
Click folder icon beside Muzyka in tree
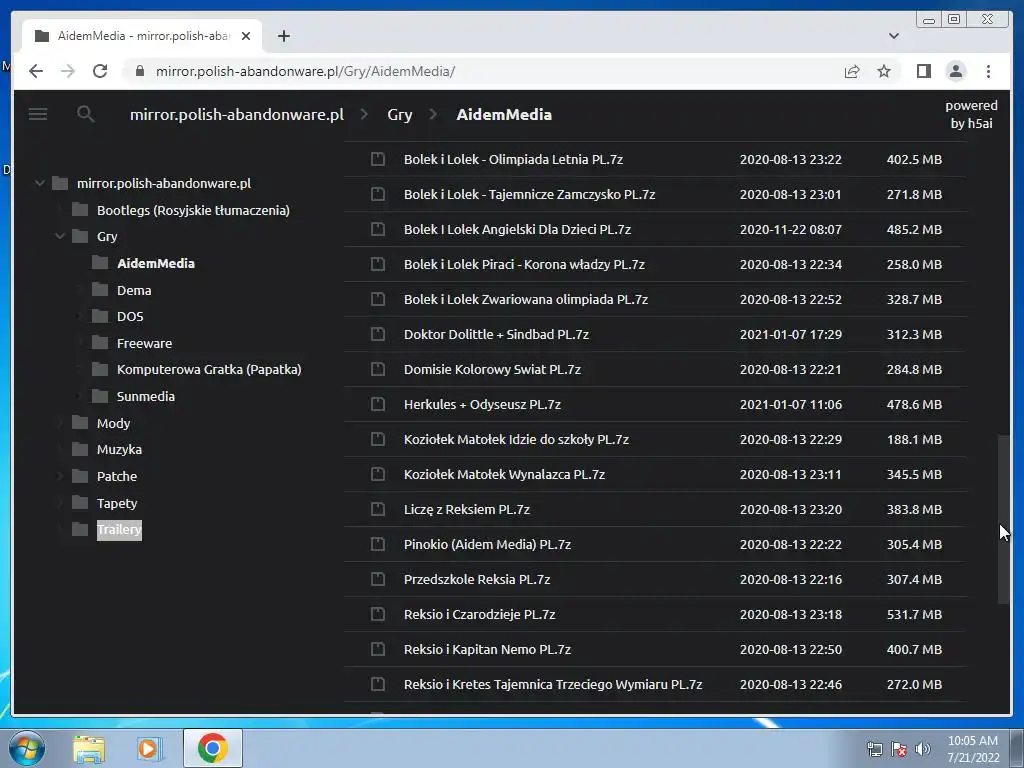point(80,449)
